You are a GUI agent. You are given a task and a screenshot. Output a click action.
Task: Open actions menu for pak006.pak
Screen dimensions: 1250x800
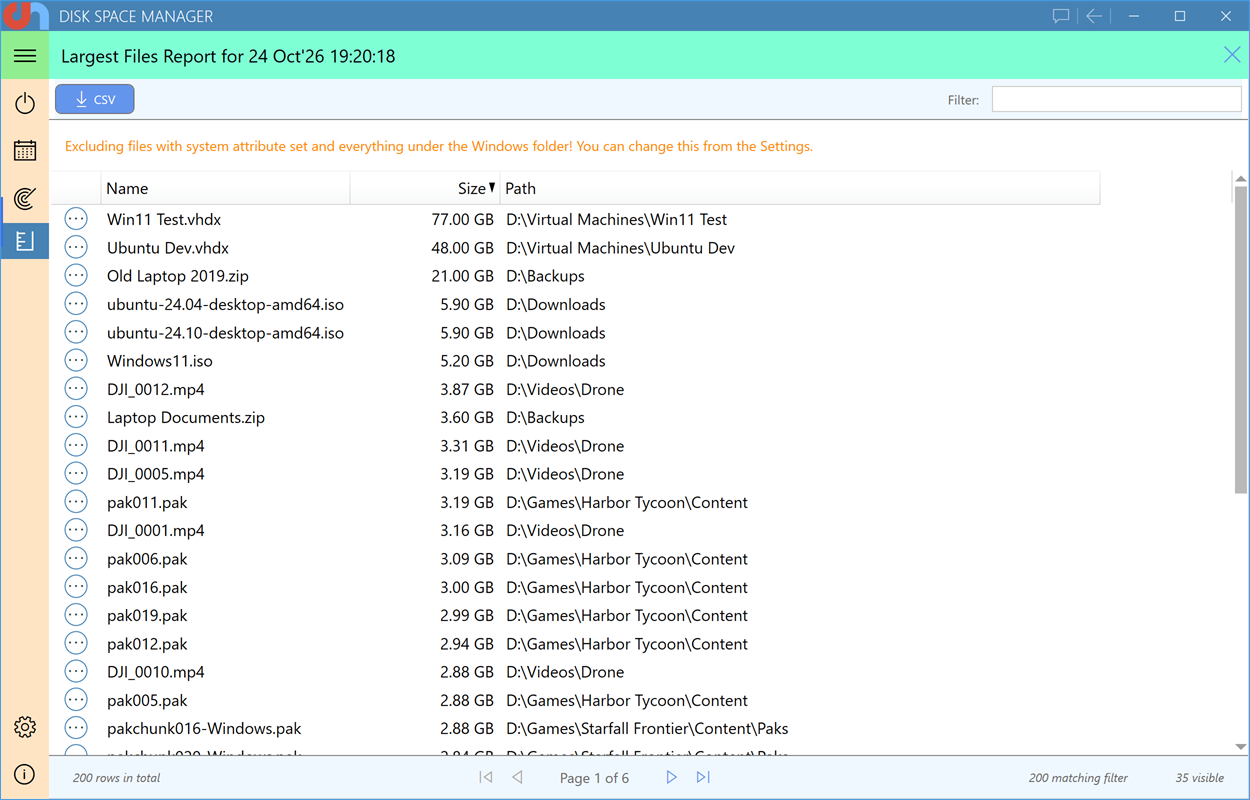click(x=76, y=558)
